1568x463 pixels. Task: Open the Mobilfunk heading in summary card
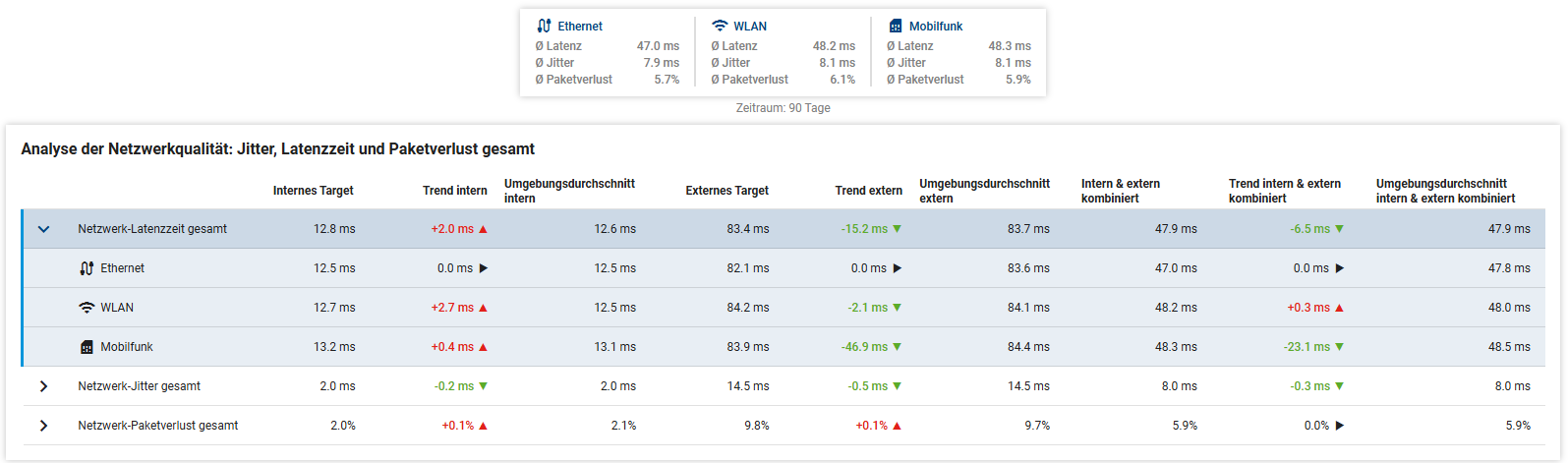click(x=936, y=27)
